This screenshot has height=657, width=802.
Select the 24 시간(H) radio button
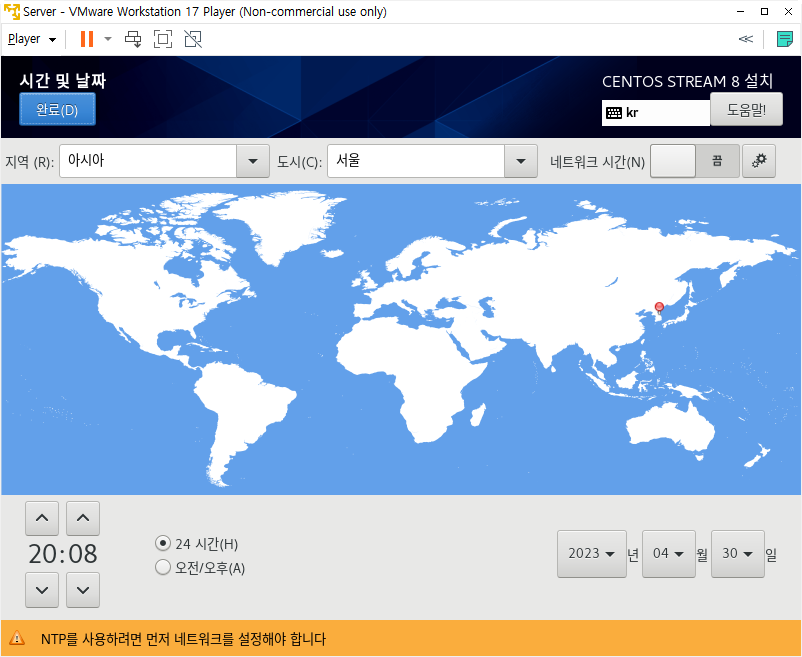pyautogui.click(x=163, y=543)
